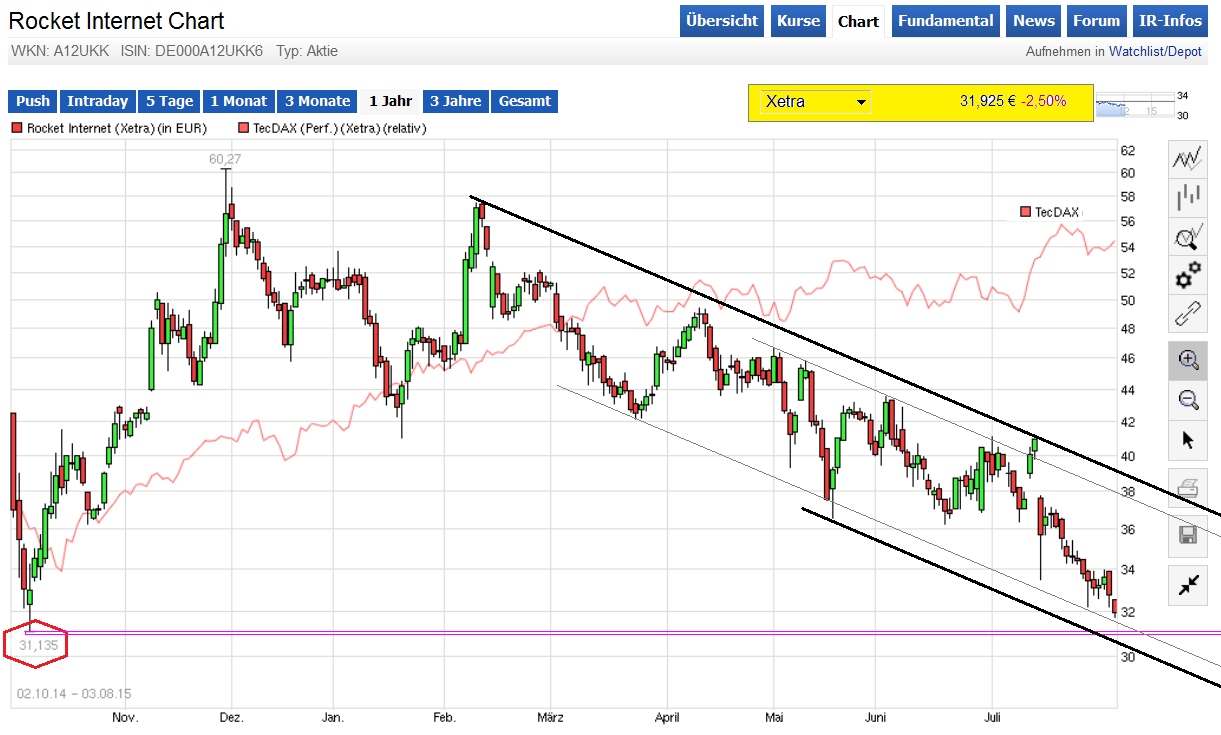
Task: Open the Fundamental tab
Action: click(x=945, y=21)
